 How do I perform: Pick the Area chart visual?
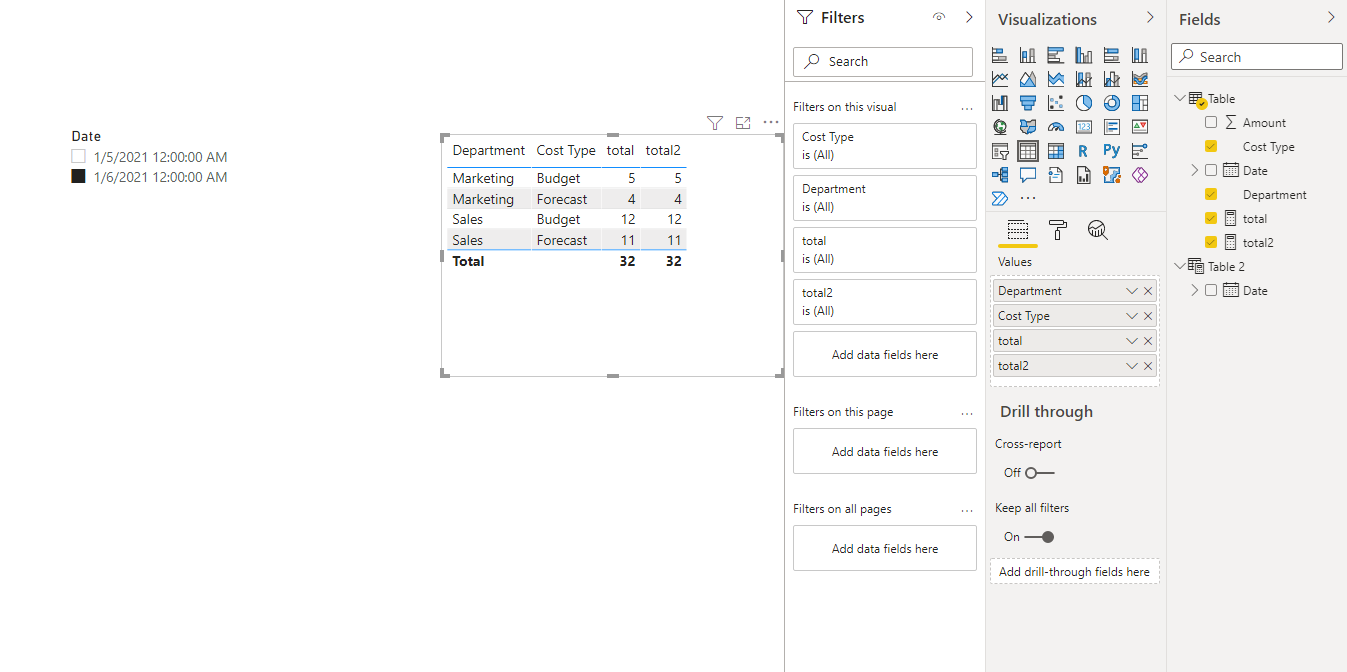click(x=1028, y=79)
